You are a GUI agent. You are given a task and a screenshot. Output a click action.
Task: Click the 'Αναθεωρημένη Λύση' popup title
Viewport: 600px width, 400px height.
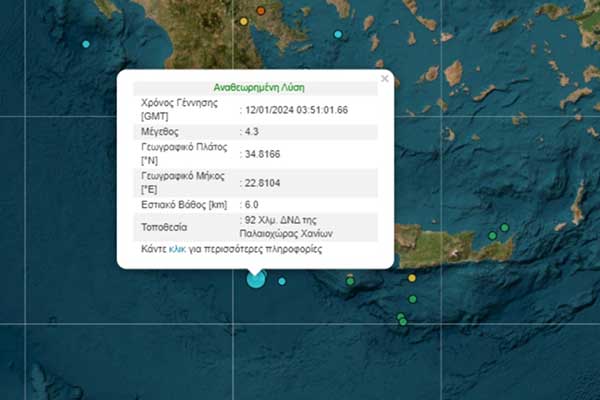254,87
